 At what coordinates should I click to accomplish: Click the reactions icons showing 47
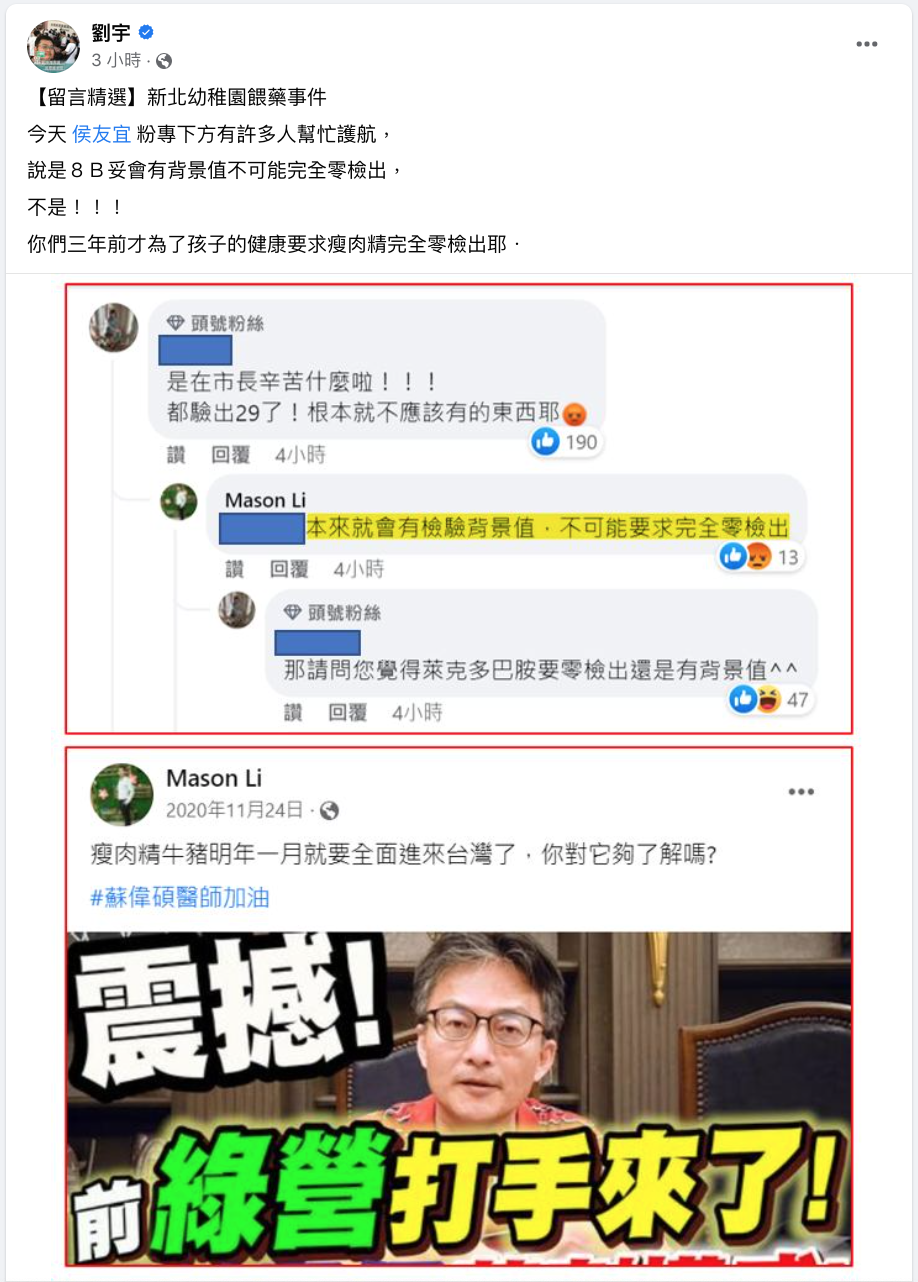point(755,699)
